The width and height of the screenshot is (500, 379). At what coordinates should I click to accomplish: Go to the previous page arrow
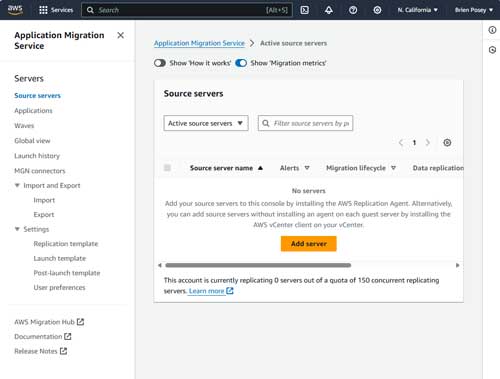coord(401,143)
